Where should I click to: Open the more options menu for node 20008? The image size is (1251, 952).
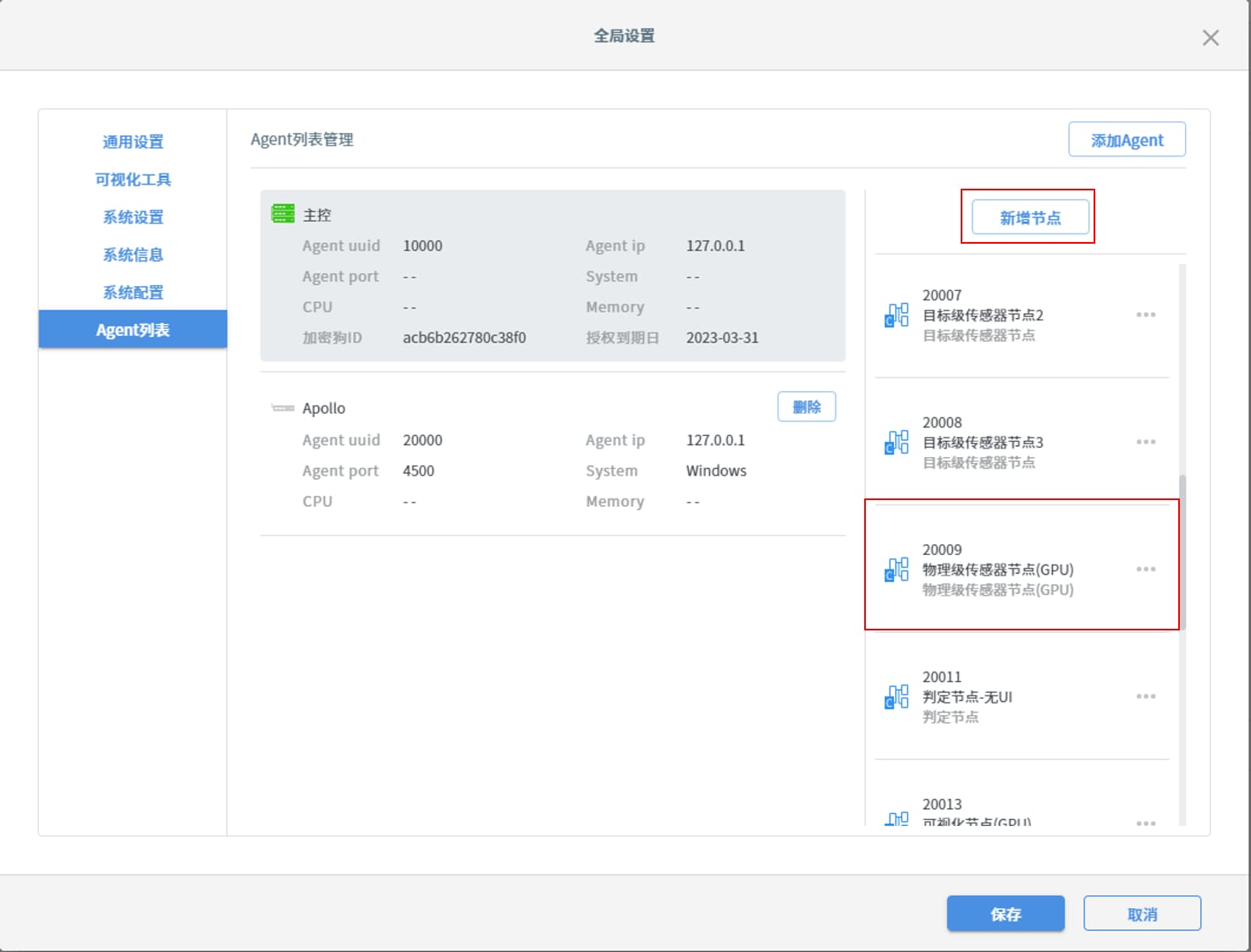[1146, 442]
